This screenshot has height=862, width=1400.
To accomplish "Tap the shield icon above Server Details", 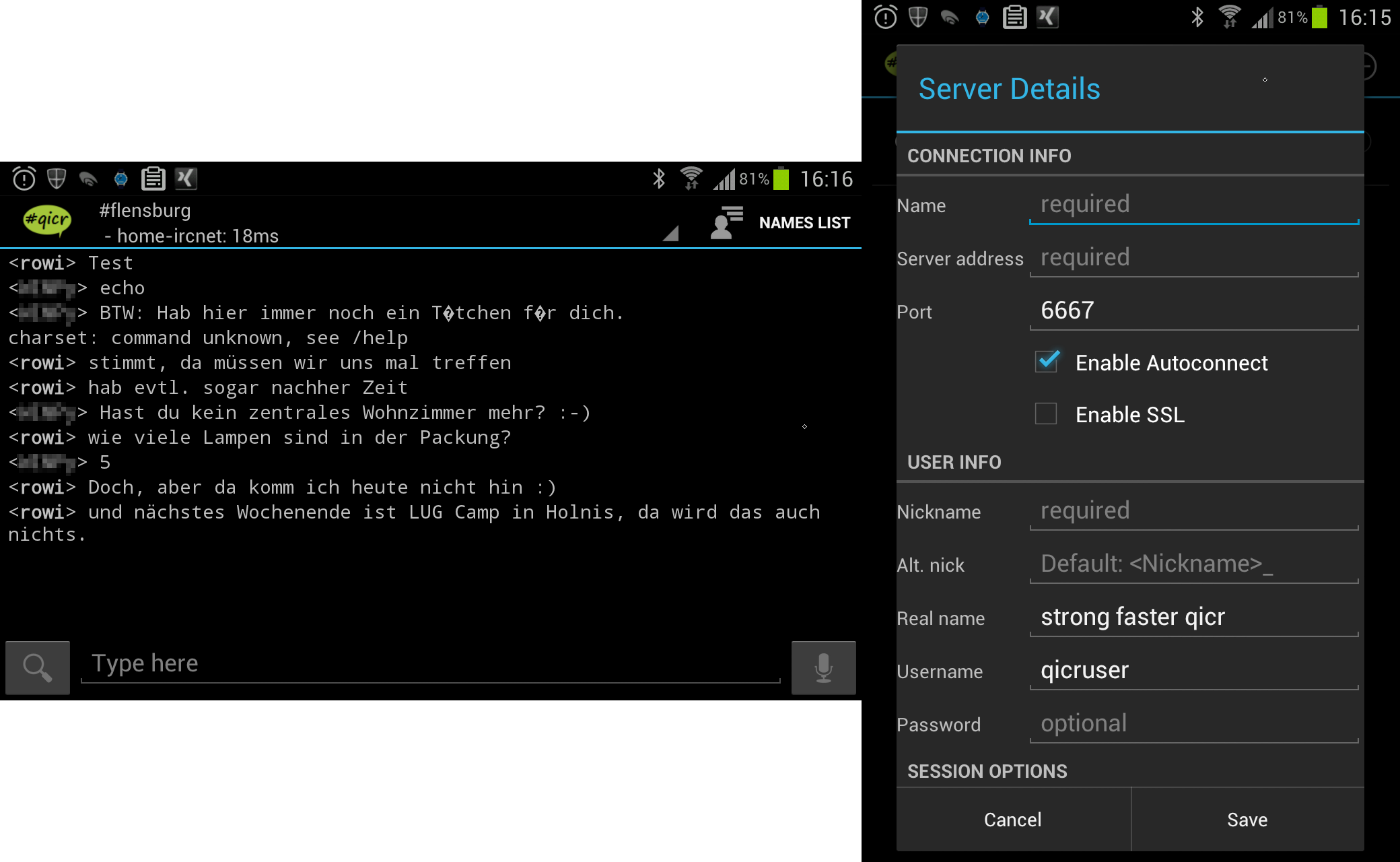I will tap(918, 17).
